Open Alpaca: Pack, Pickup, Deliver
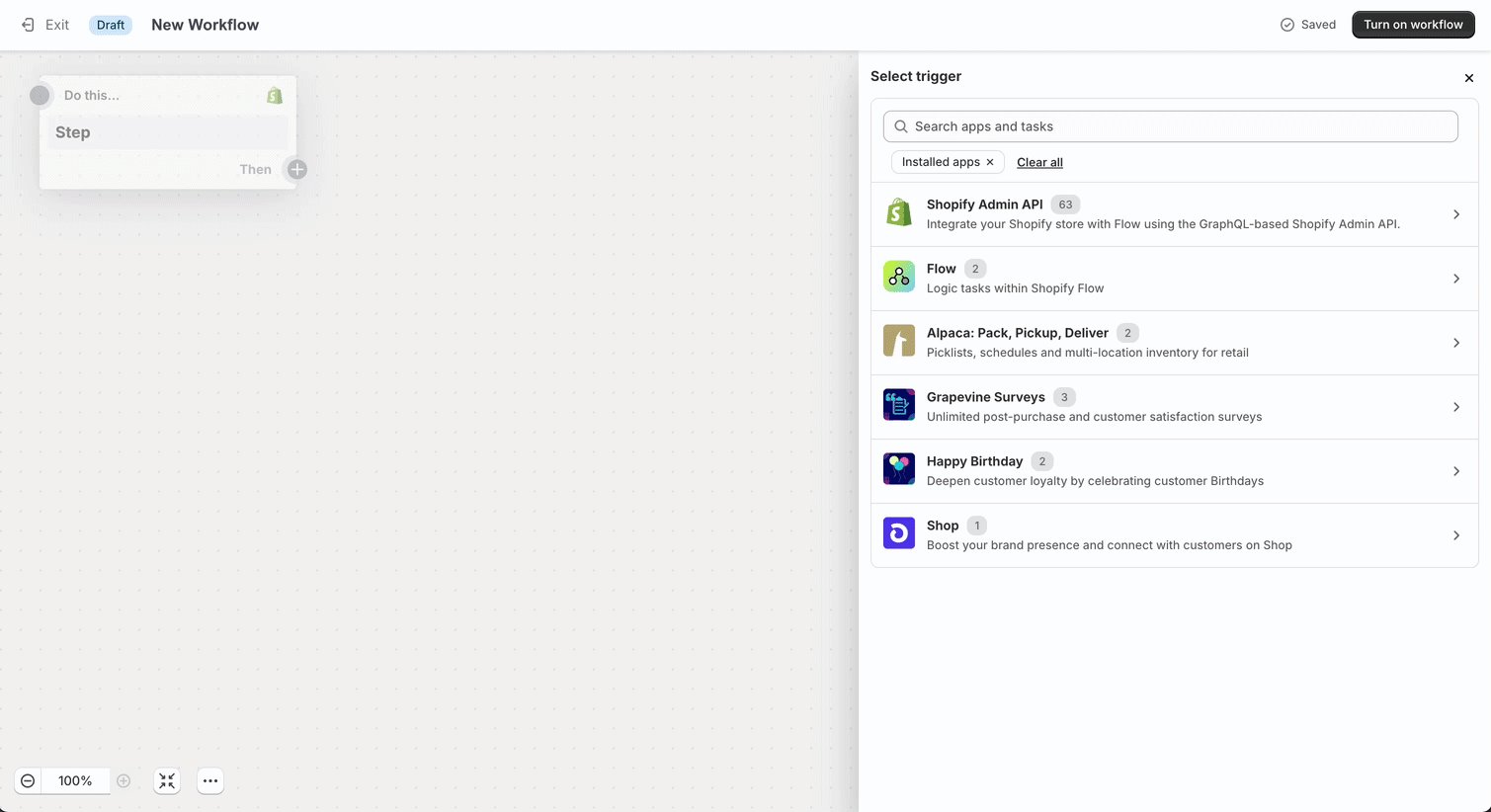 coord(1175,343)
